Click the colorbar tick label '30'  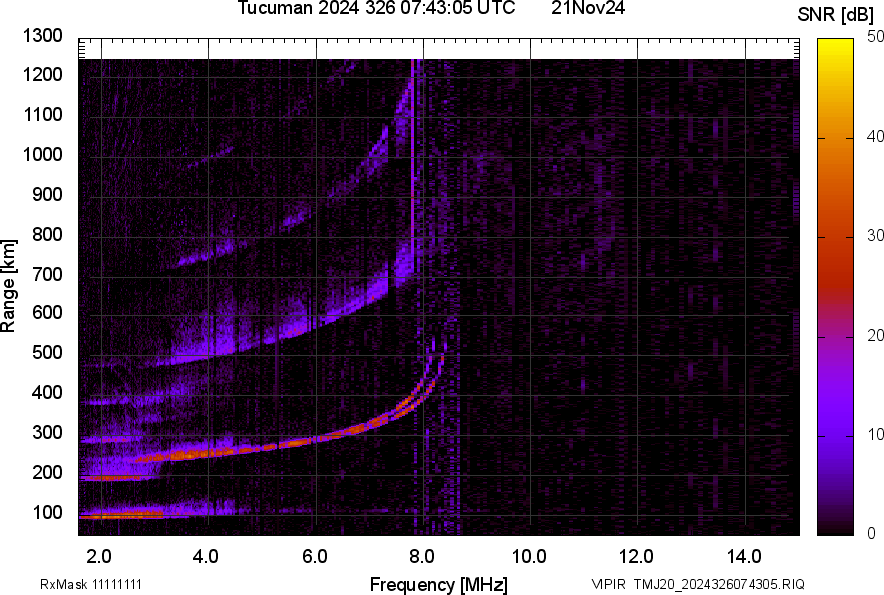875,235
